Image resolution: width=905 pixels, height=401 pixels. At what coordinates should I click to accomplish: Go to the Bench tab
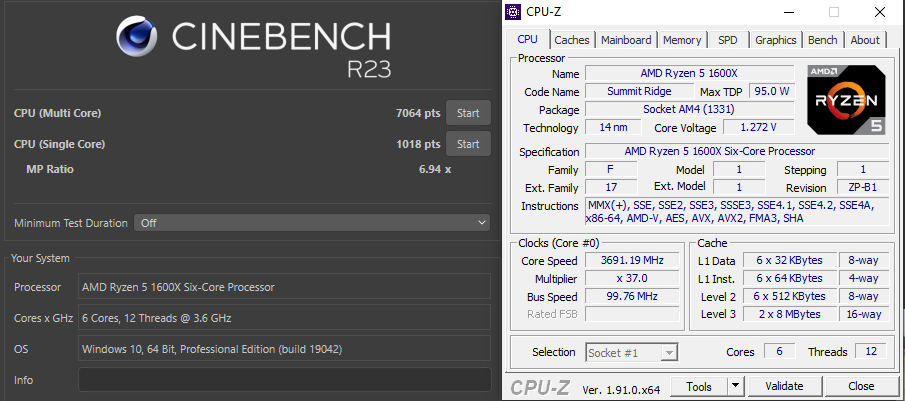pos(822,40)
